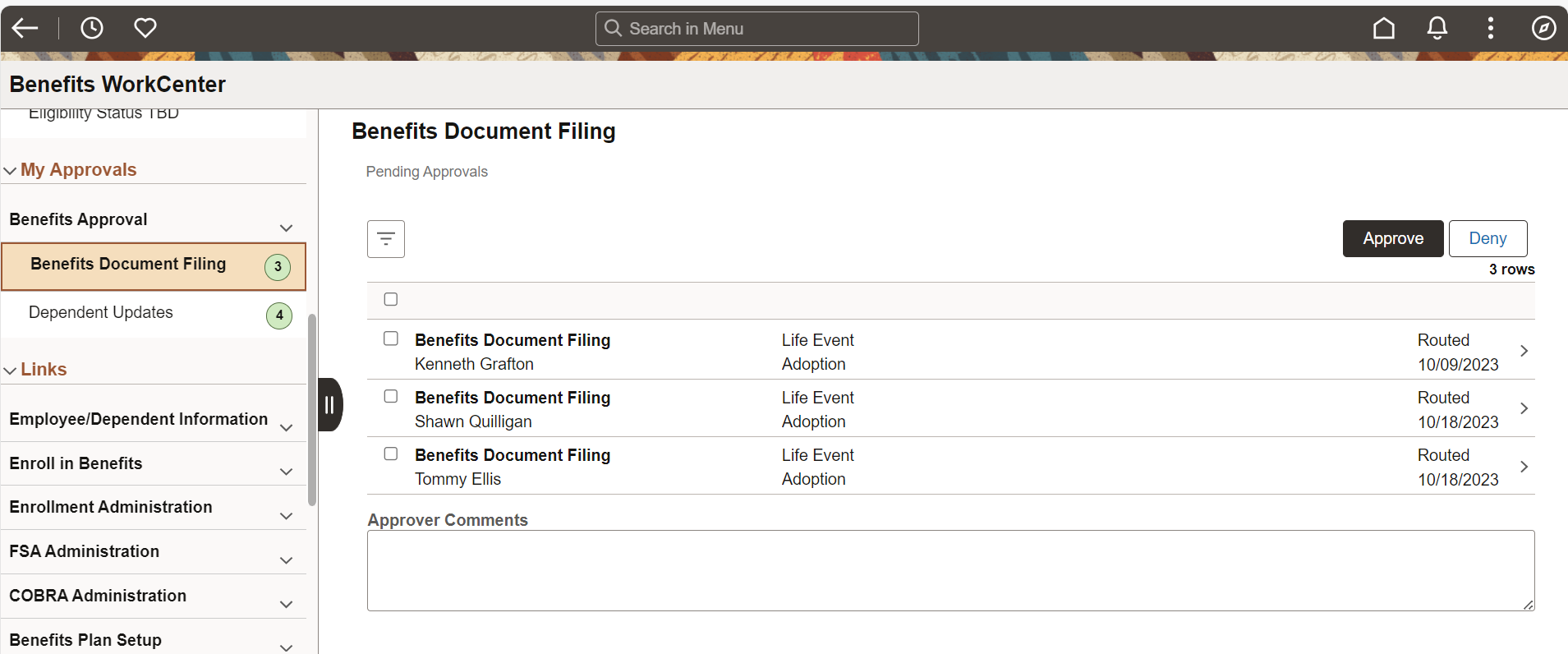The width and height of the screenshot is (1568, 654).
Task: Click the Approve button
Action: click(1393, 239)
